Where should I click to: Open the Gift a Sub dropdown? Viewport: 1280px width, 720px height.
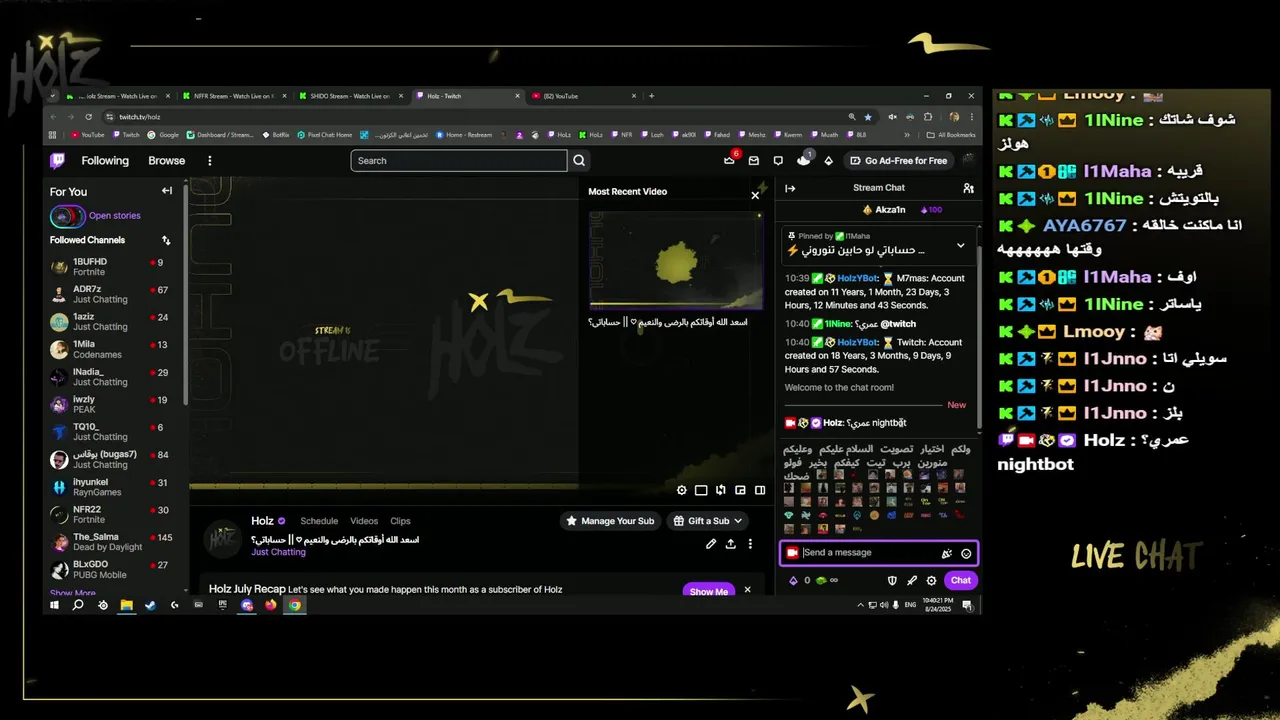pos(709,521)
